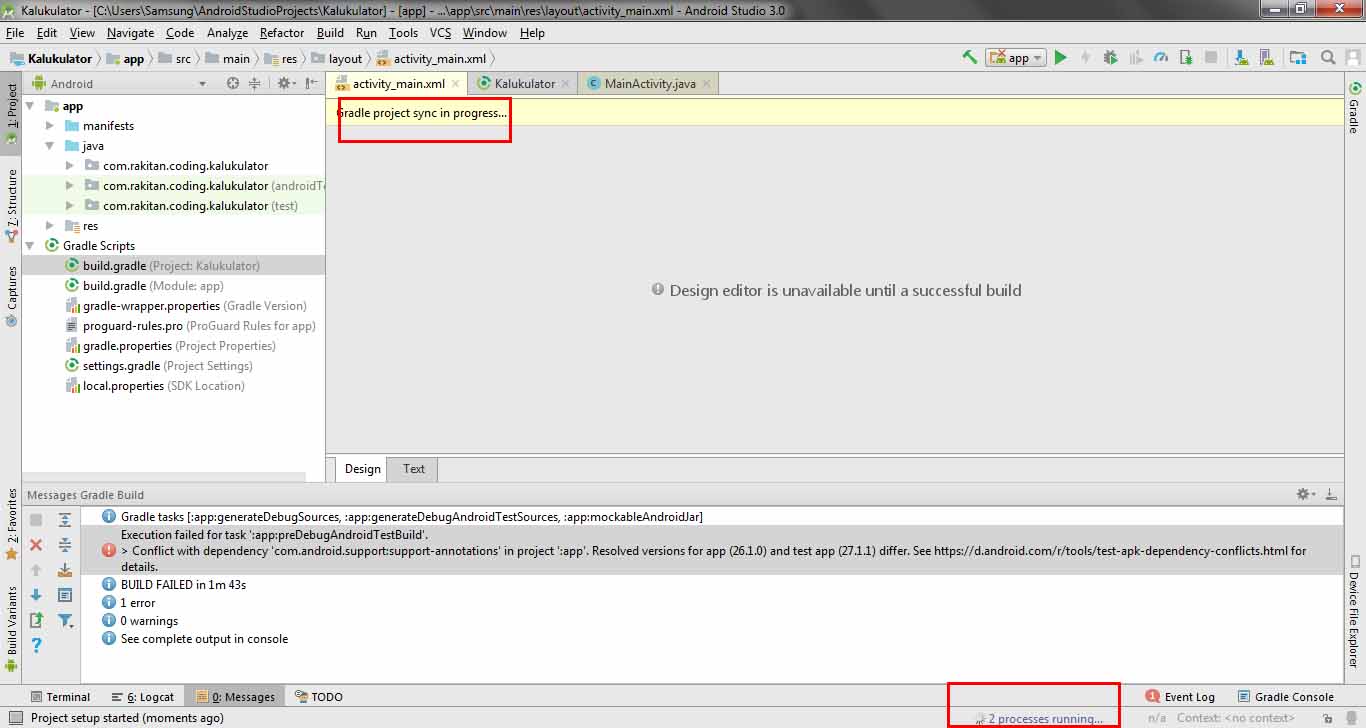Viewport: 1366px width, 728px height.
Task: Click the Search Everywhere magnifier icon
Action: click(1328, 57)
